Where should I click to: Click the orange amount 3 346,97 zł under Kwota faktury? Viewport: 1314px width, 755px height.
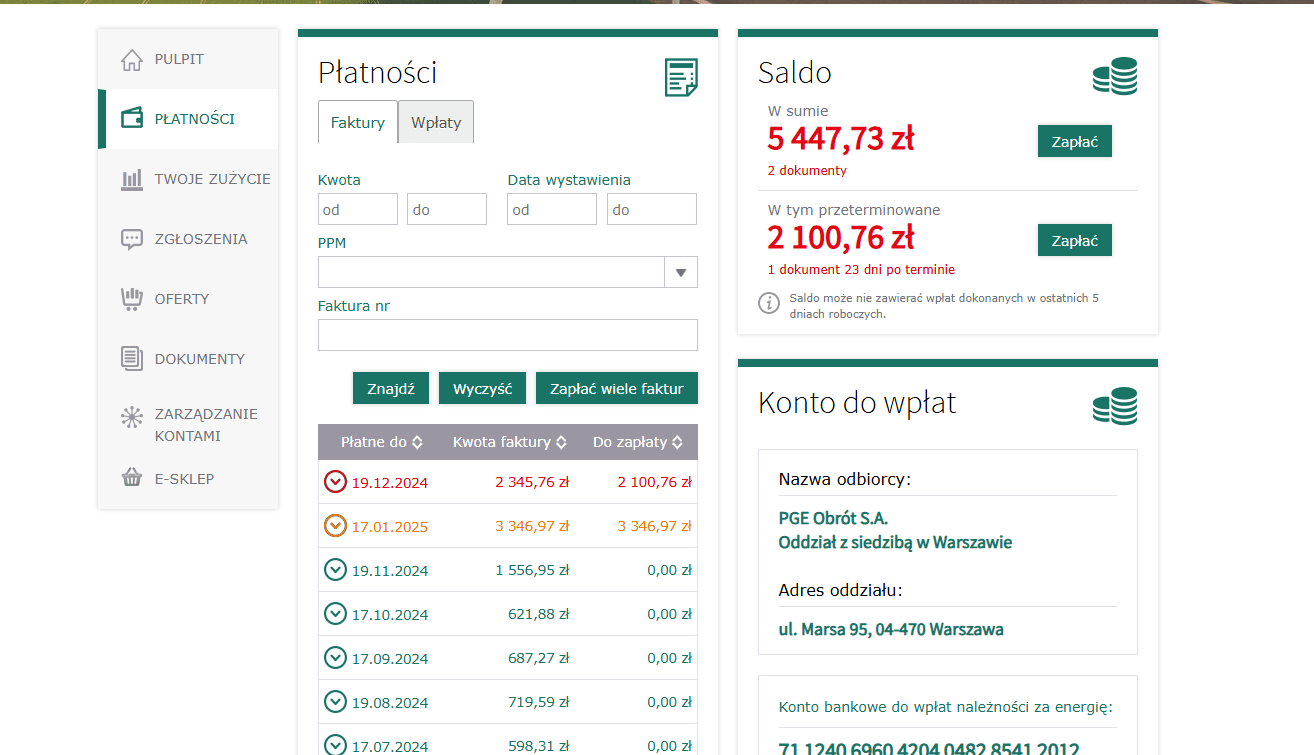coord(532,526)
